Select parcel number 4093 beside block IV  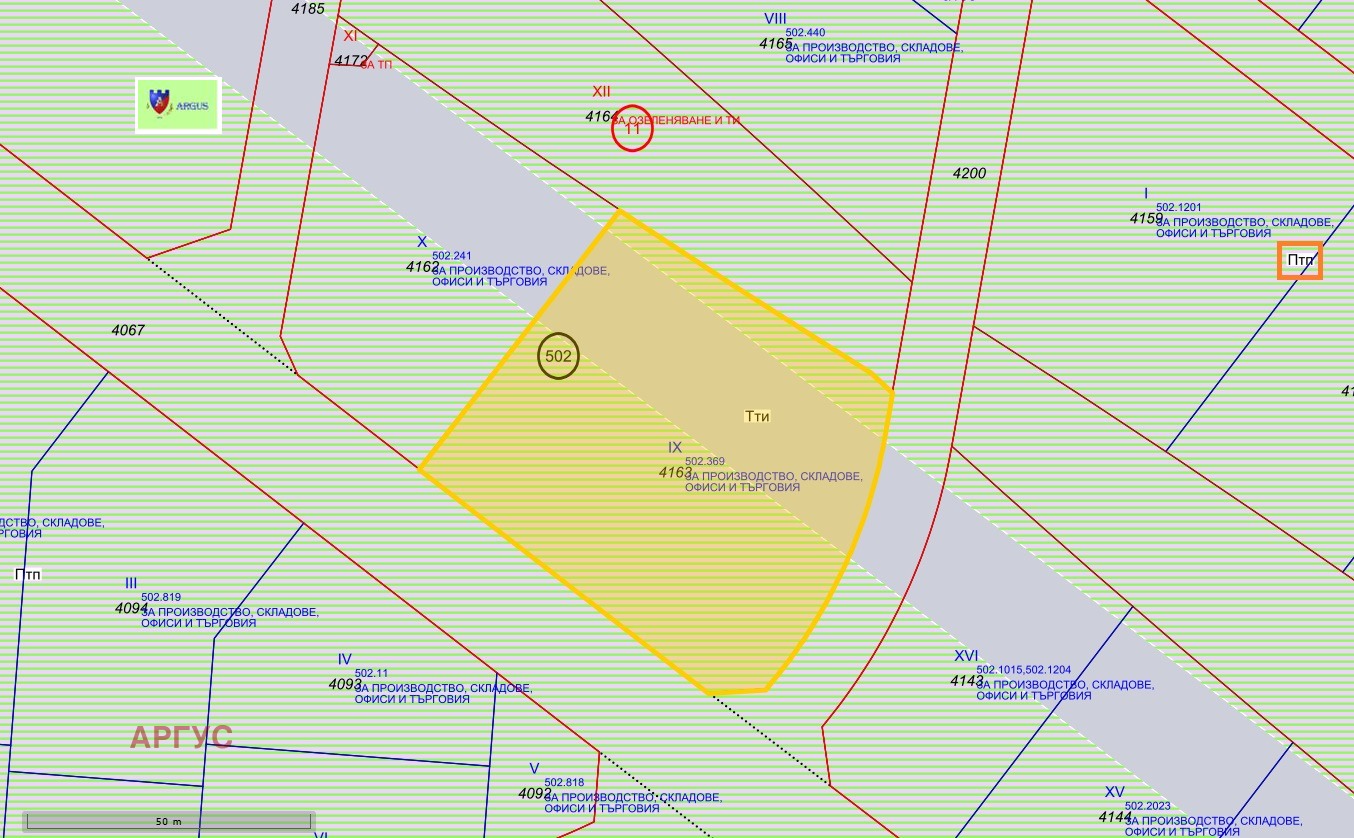[x=345, y=684]
